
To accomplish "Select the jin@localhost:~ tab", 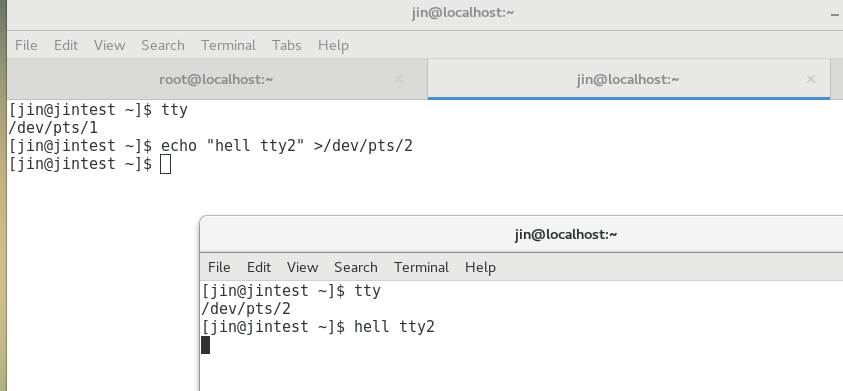I will 628,80.
